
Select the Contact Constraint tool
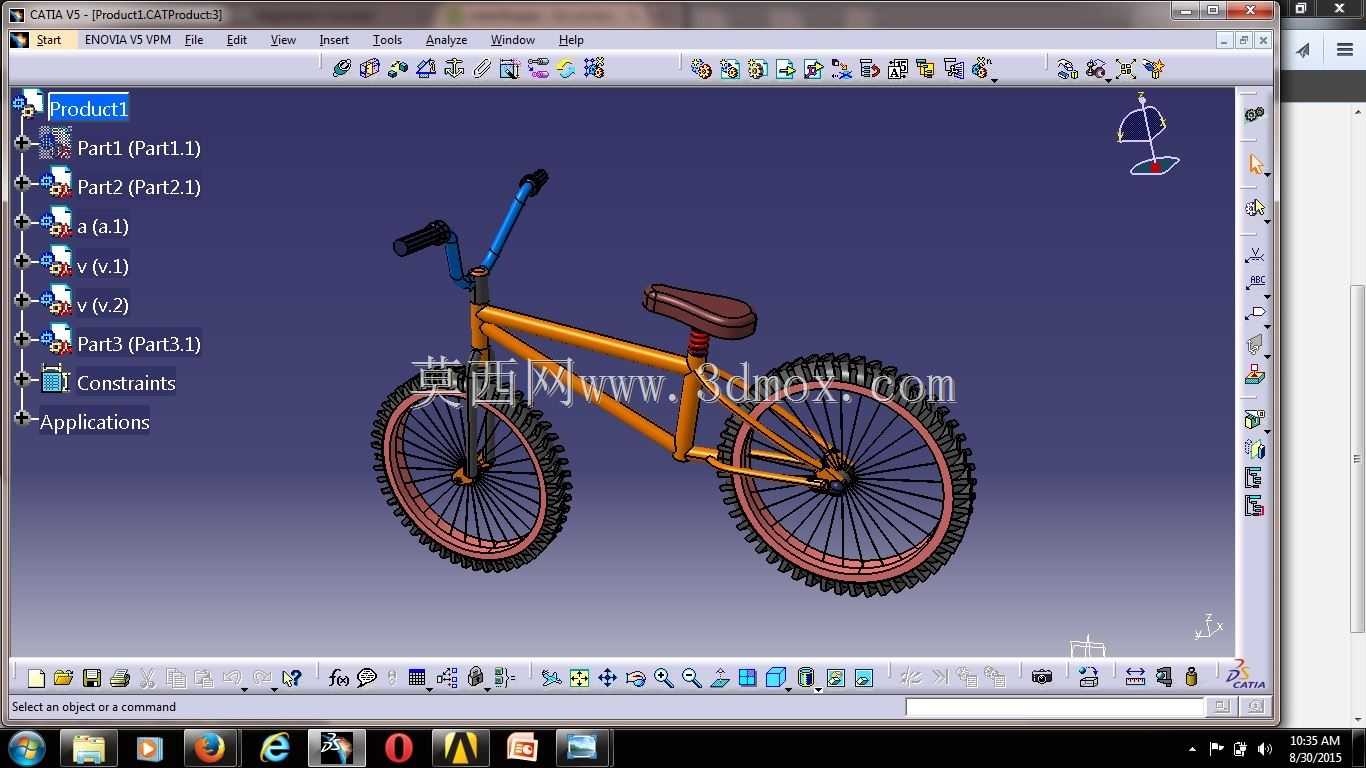pyautogui.click(x=370, y=68)
